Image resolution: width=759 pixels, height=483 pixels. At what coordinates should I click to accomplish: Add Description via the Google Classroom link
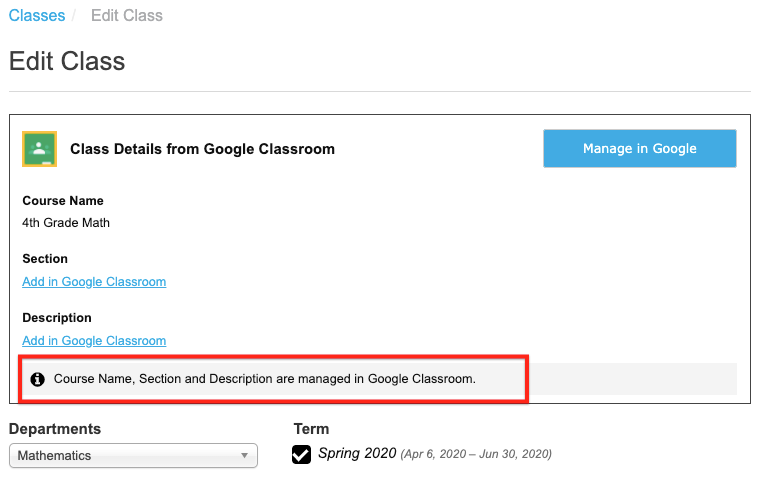tap(94, 341)
